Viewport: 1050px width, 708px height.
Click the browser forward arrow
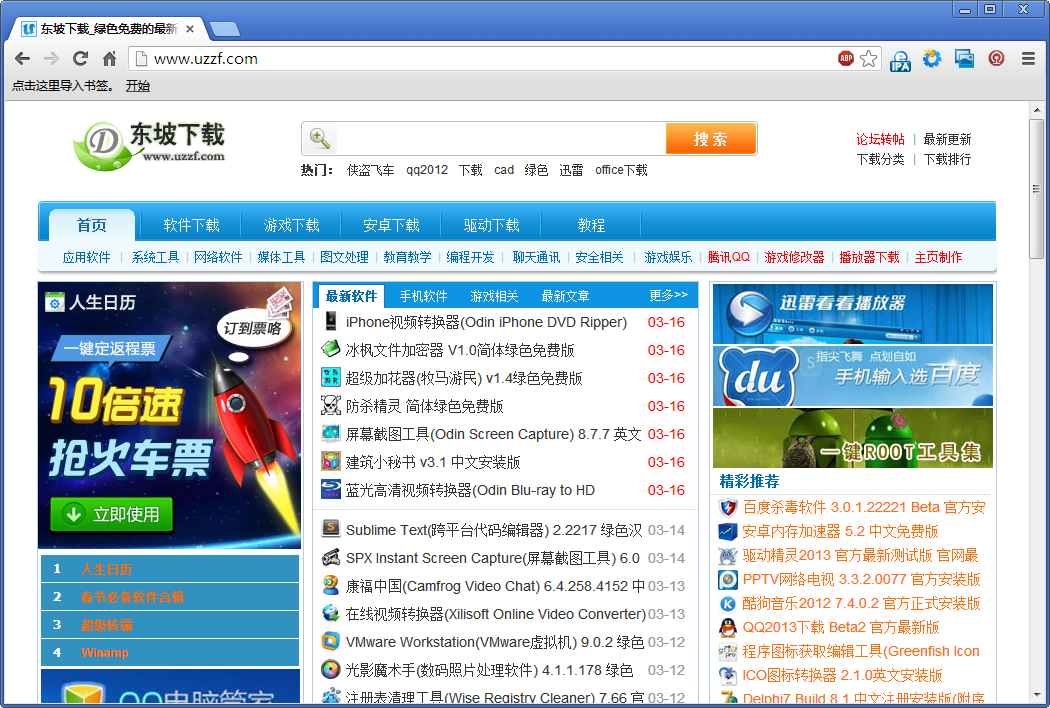tap(51, 59)
